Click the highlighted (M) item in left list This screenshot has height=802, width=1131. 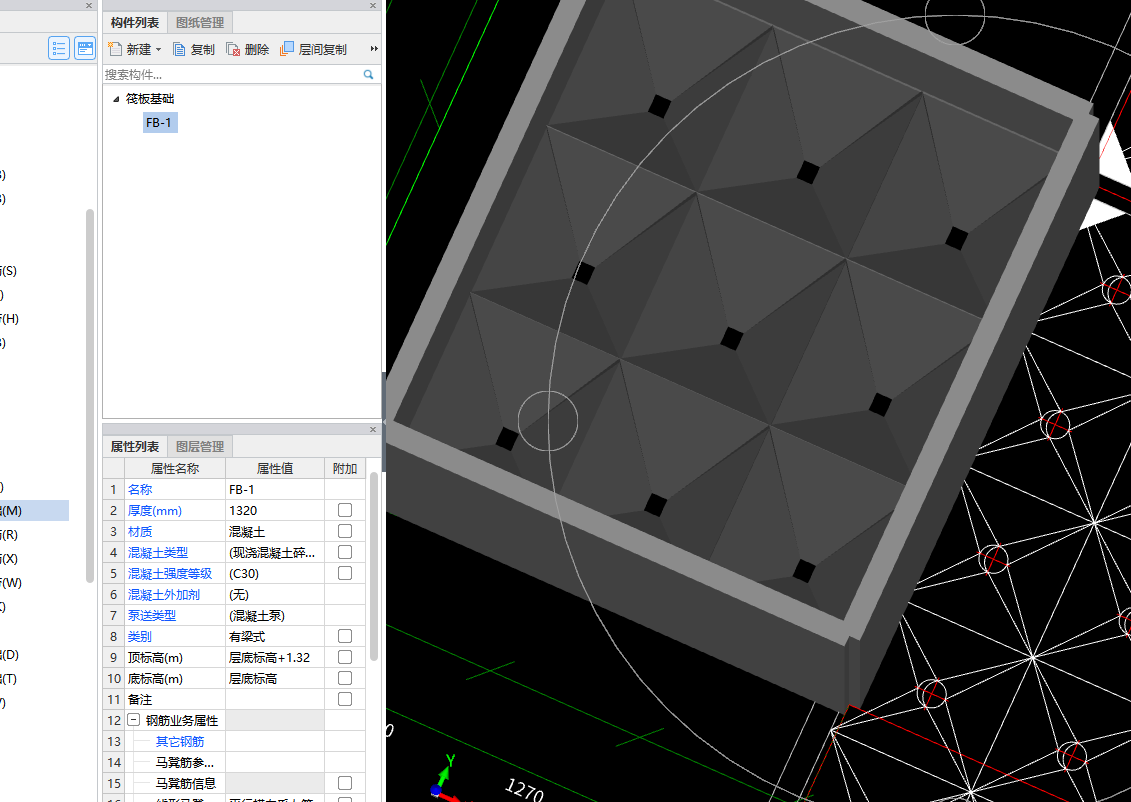(x=34, y=511)
